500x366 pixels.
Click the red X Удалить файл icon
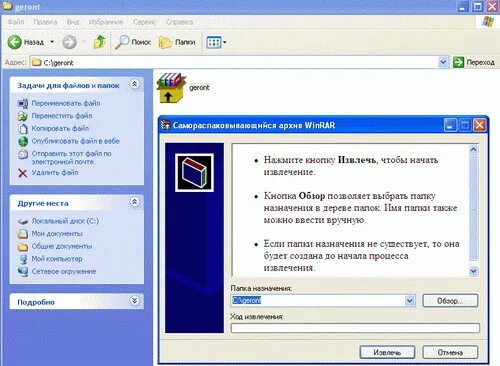(23, 173)
